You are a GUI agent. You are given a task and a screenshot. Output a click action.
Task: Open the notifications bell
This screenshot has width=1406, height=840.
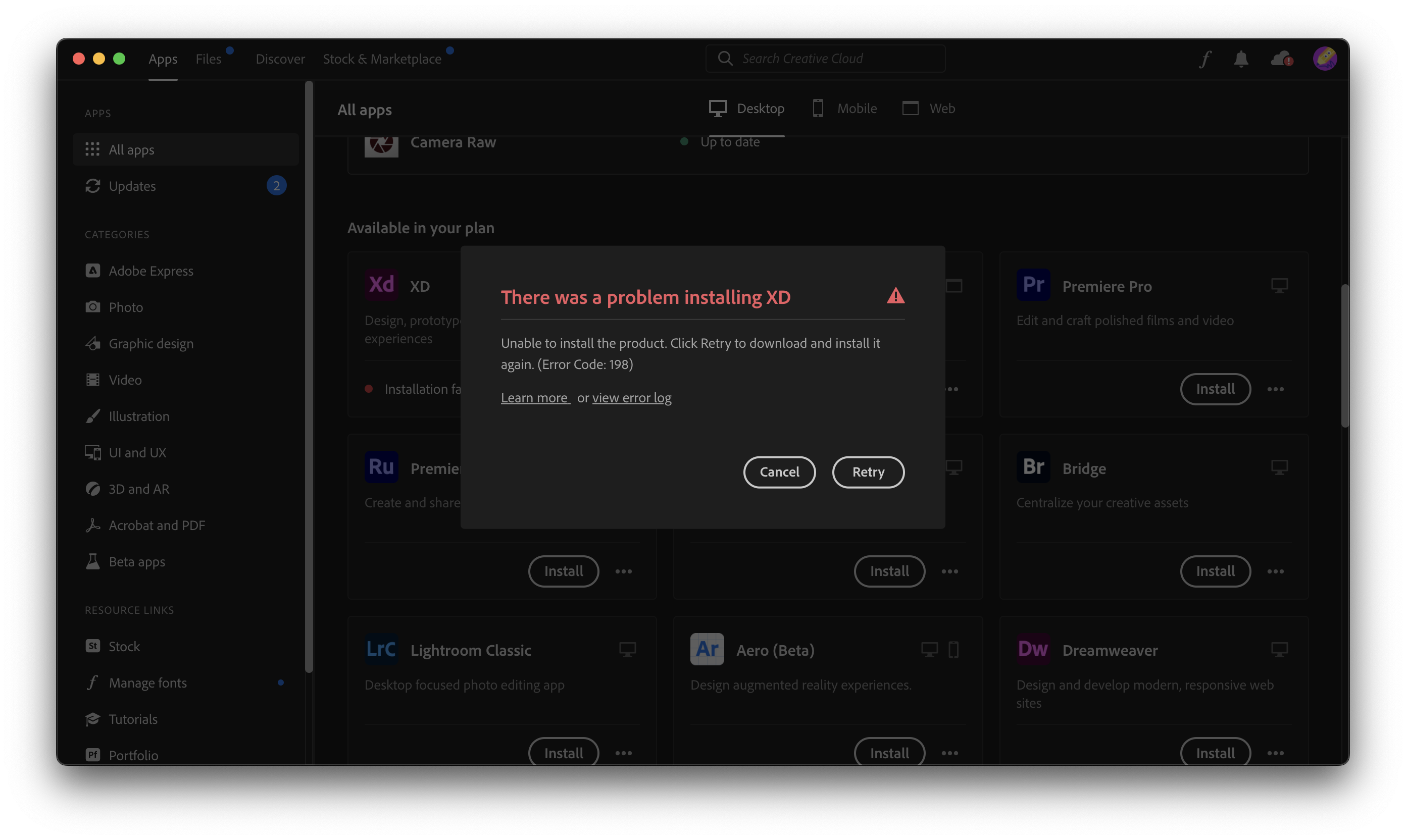click(1241, 59)
